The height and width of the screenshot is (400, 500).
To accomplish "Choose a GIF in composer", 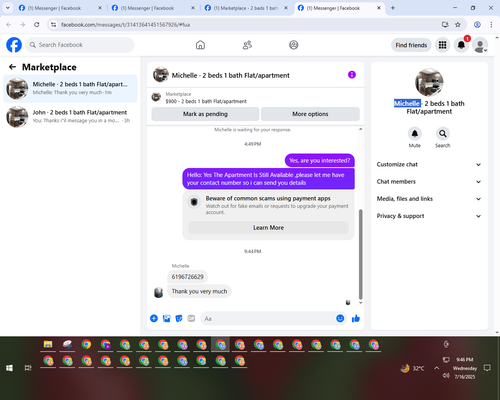I will 191,318.
